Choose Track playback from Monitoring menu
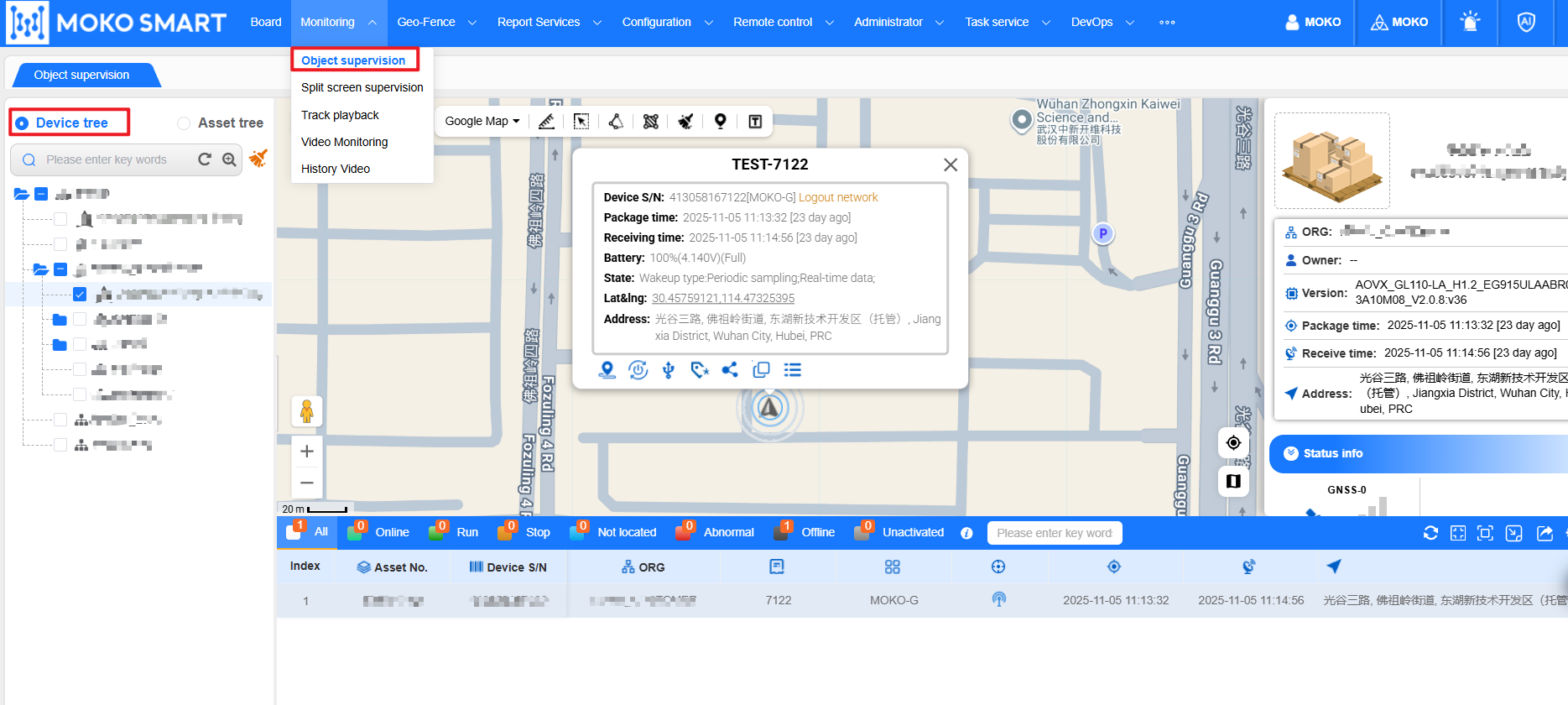Screen dimensions: 1568x705 click(x=340, y=115)
